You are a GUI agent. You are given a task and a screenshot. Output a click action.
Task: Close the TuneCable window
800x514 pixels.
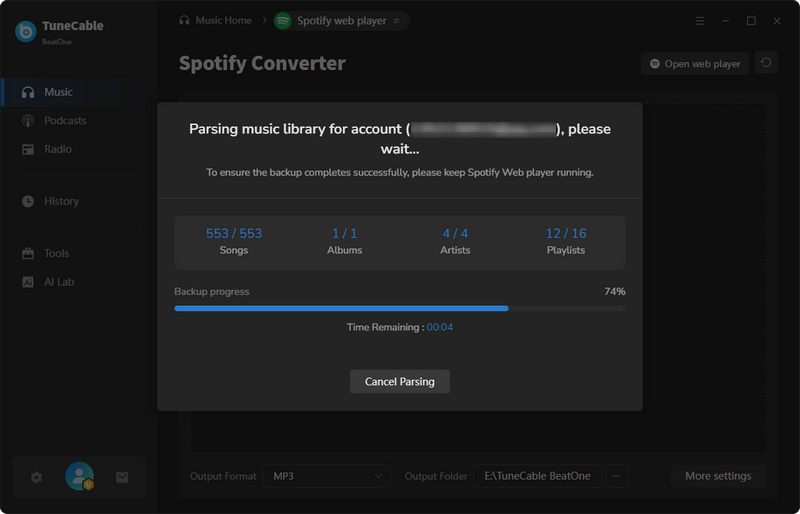[x=777, y=21]
